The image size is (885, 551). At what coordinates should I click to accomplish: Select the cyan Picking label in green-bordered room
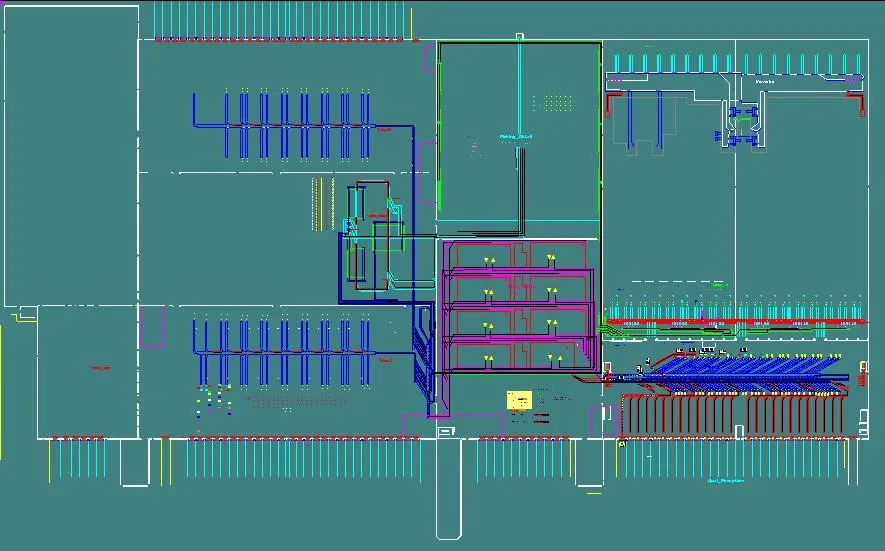point(516,137)
